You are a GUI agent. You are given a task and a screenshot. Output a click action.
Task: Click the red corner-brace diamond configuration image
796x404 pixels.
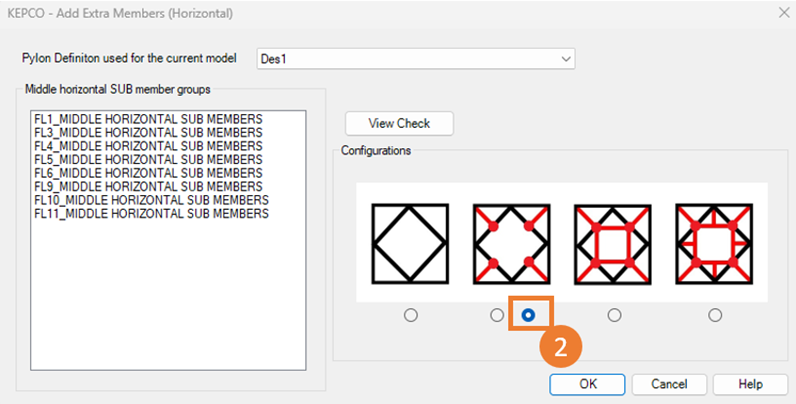[511, 241]
